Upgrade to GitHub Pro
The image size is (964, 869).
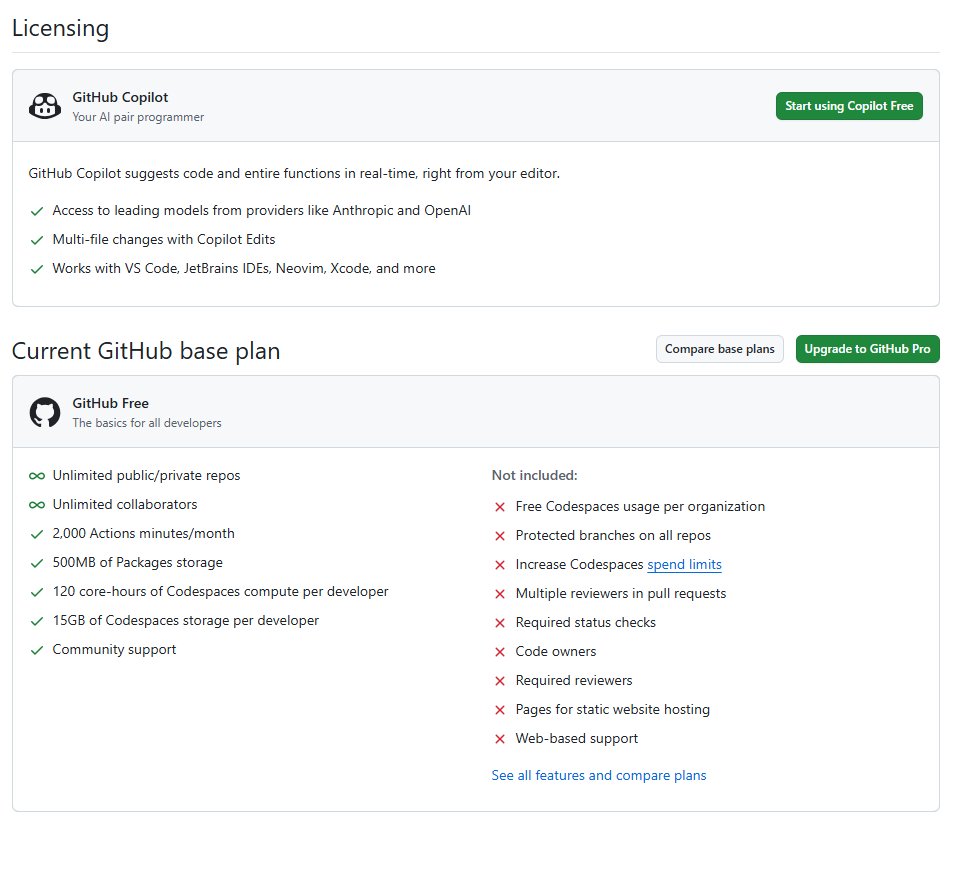(867, 349)
